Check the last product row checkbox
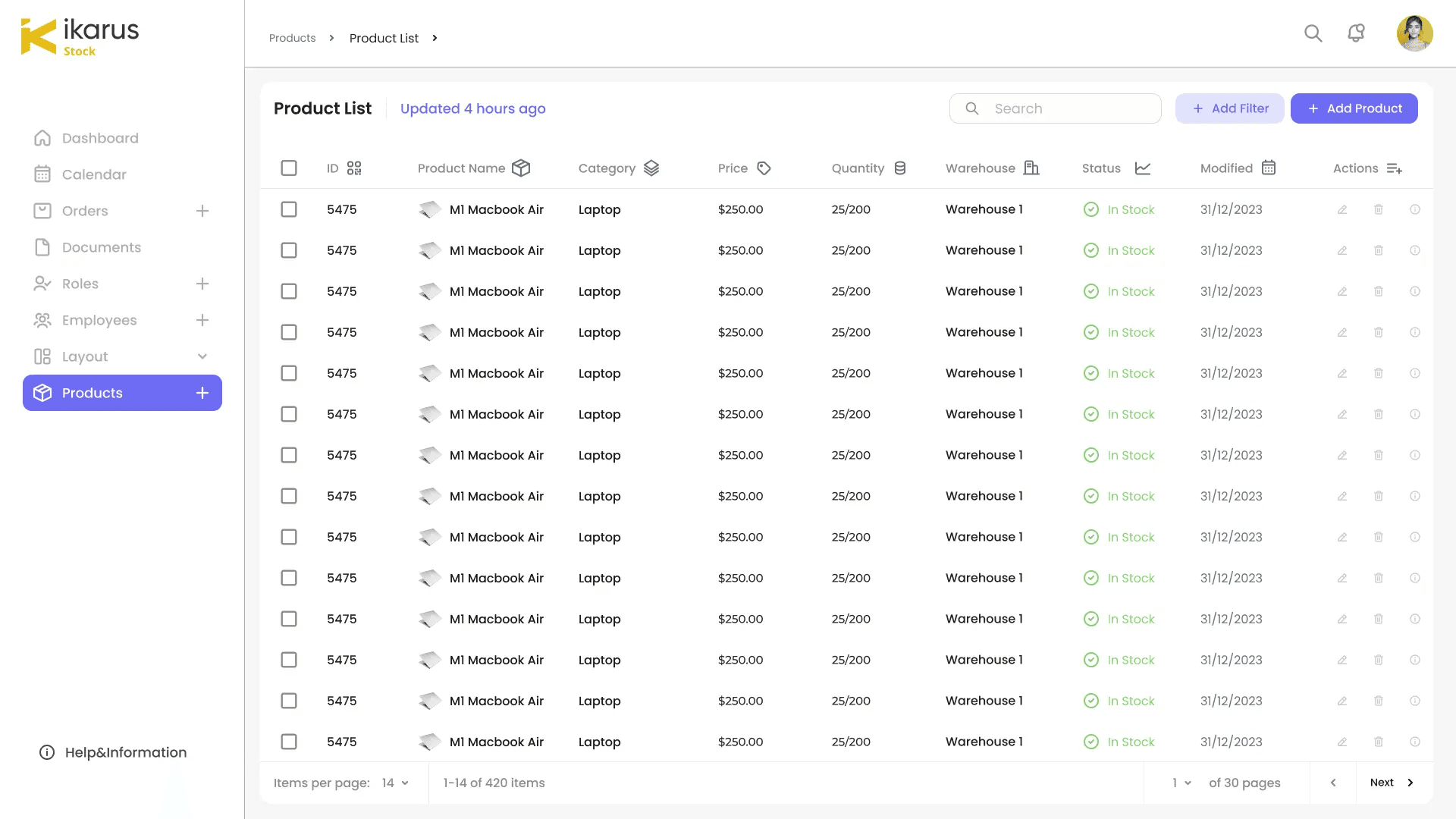The height and width of the screenshot is (819, 1456). (289, 742)
